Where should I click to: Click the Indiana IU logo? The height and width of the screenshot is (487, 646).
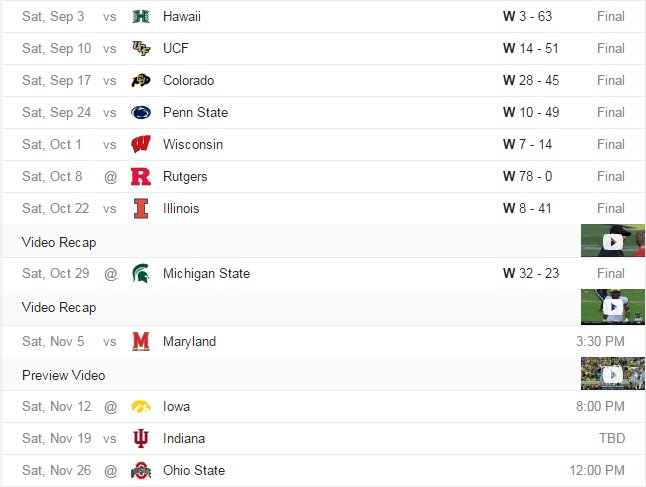[141, 438]
